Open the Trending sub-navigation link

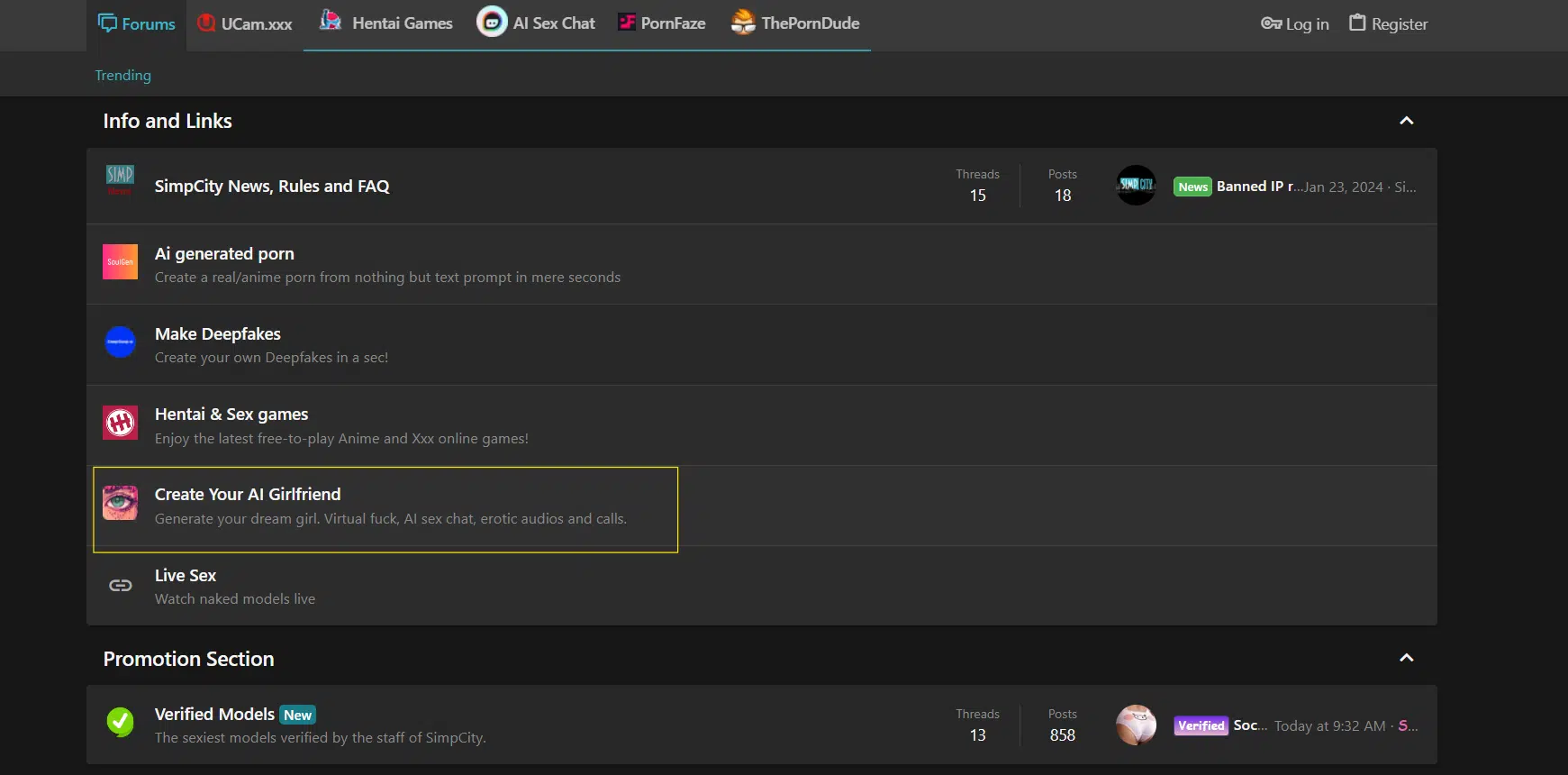[123, 76]
